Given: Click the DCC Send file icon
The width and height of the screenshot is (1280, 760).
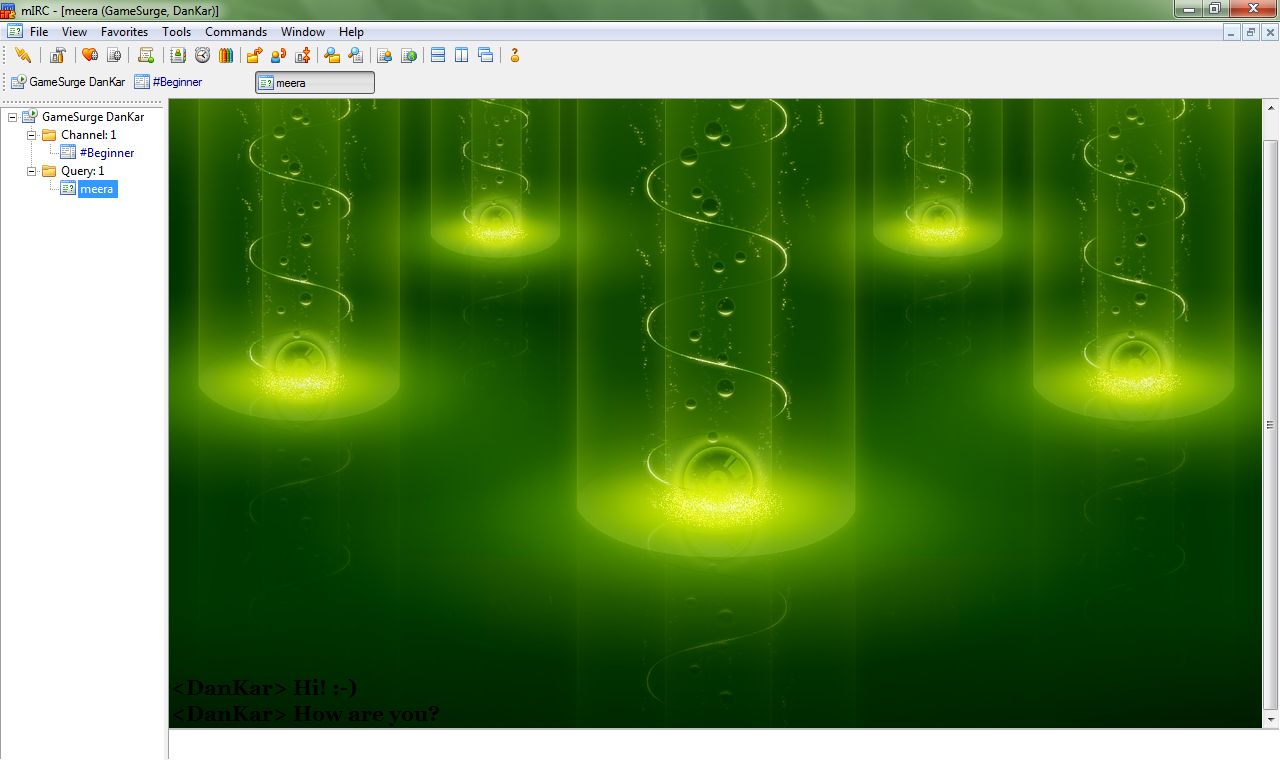Looking at the screenshot, I should [254, 55].
